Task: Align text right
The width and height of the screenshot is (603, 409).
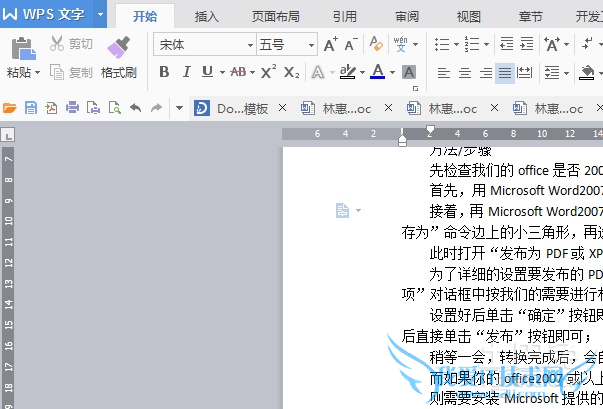Action: point(486,72)
